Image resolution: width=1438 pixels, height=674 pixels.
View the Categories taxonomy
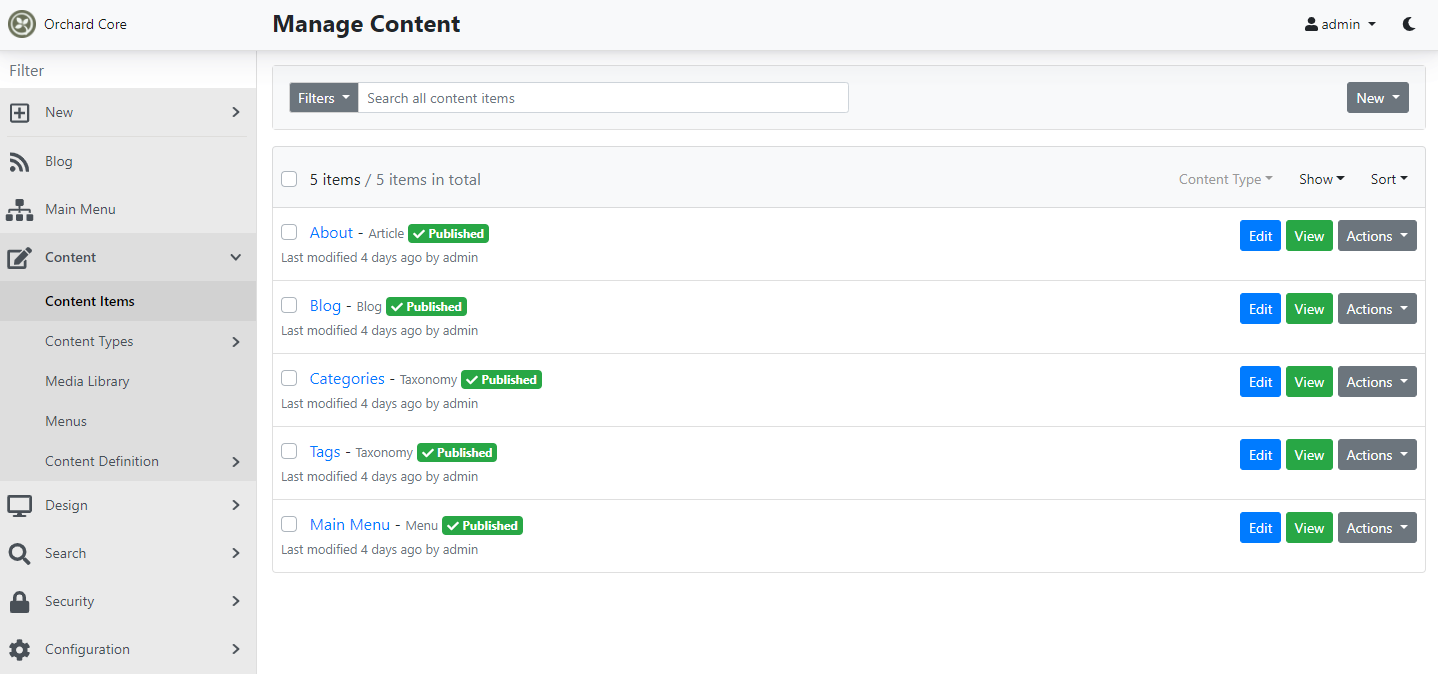point(1309,382)
